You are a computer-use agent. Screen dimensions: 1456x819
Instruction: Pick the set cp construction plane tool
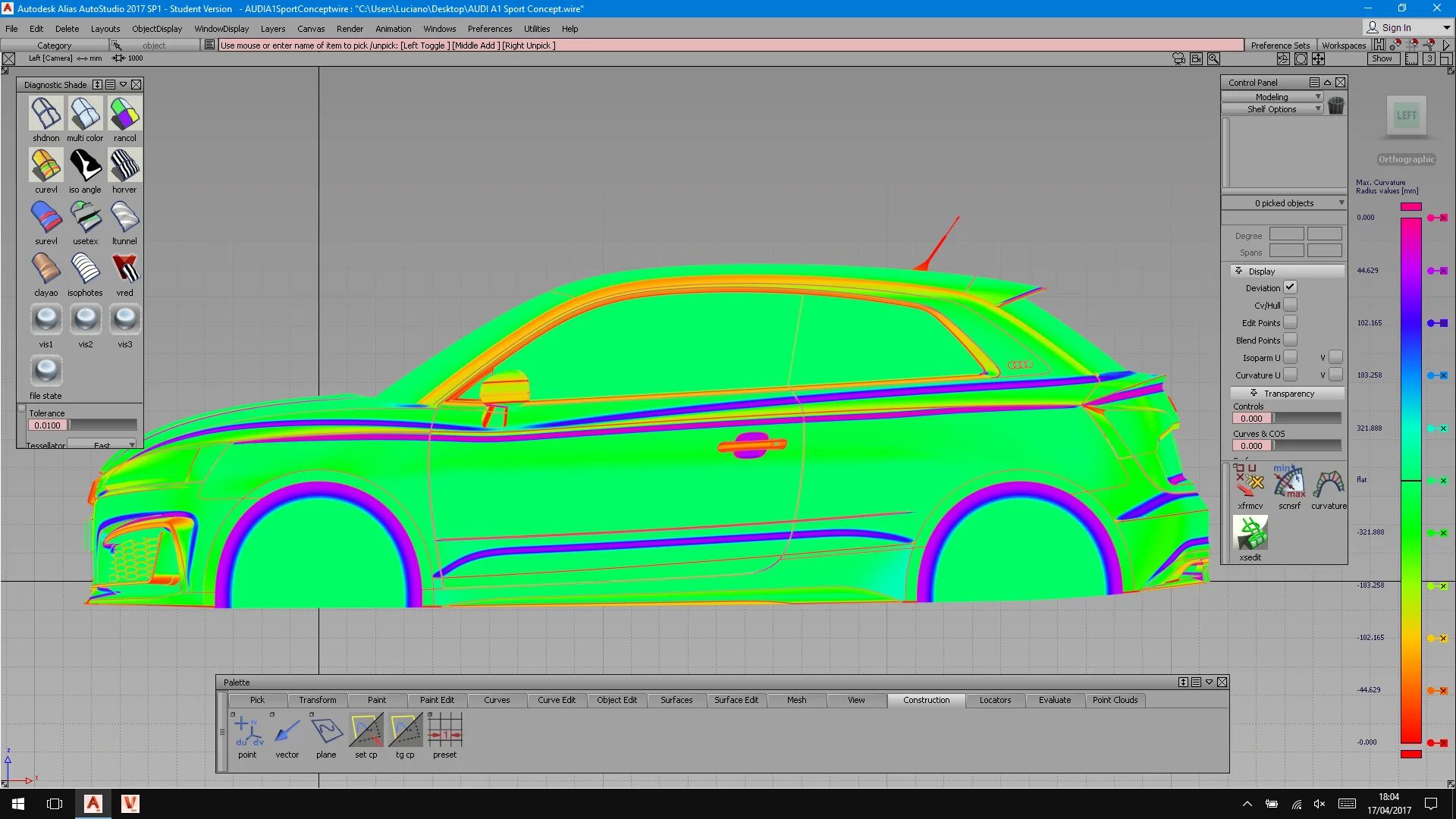(366, 730)
